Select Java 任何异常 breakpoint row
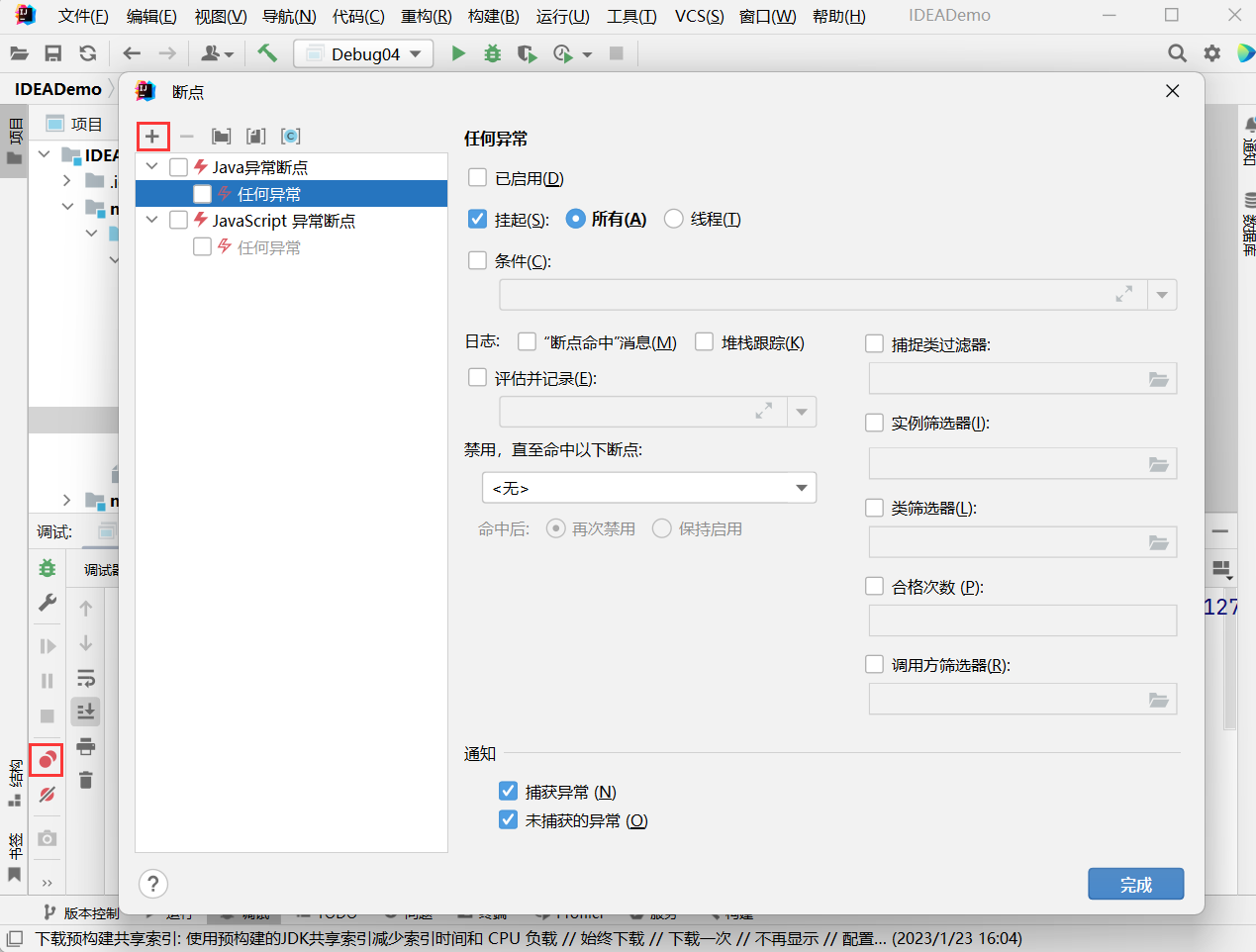 point(291,194)
